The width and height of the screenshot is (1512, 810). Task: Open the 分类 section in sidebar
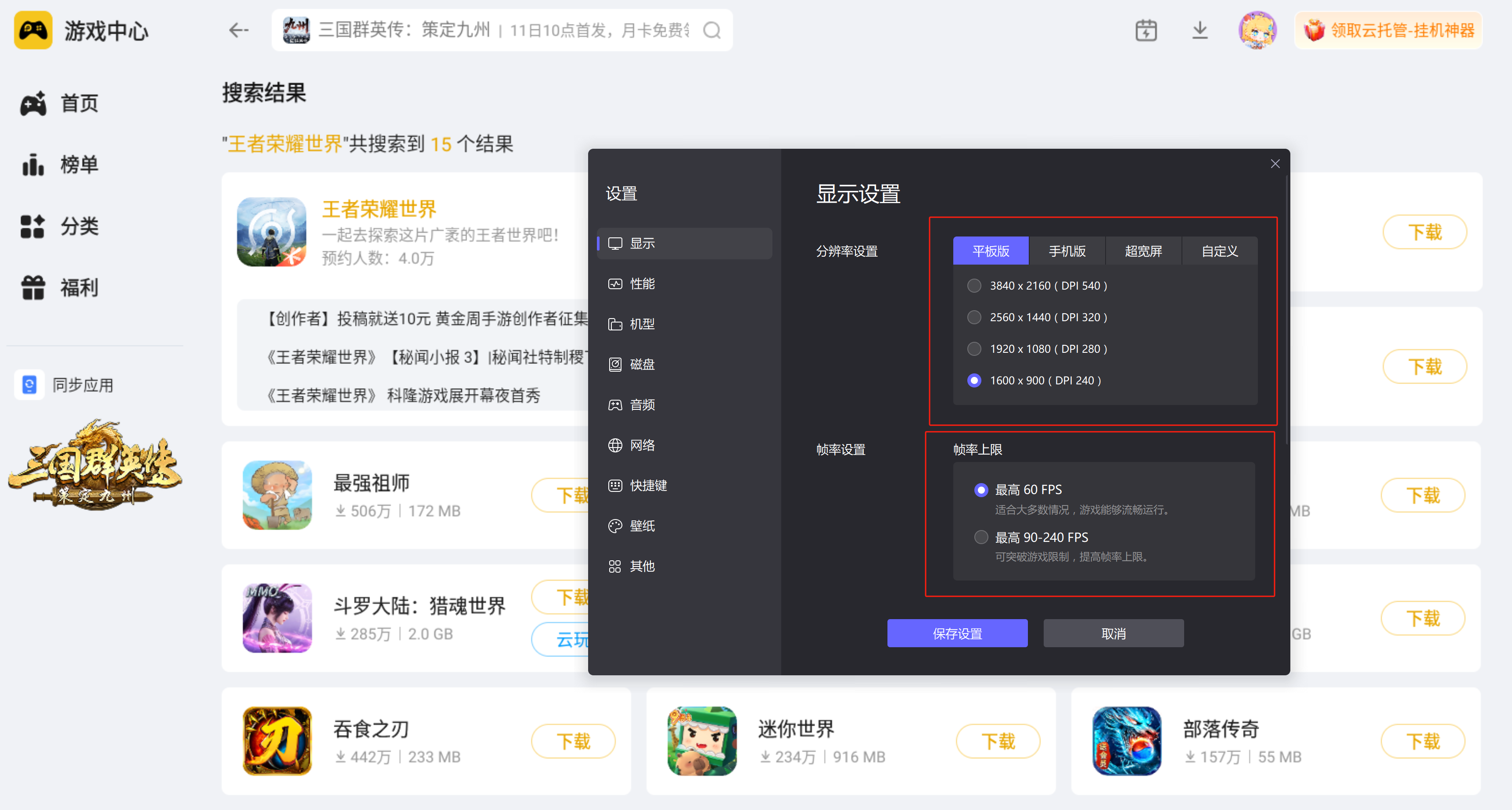(x=78, y=226)
